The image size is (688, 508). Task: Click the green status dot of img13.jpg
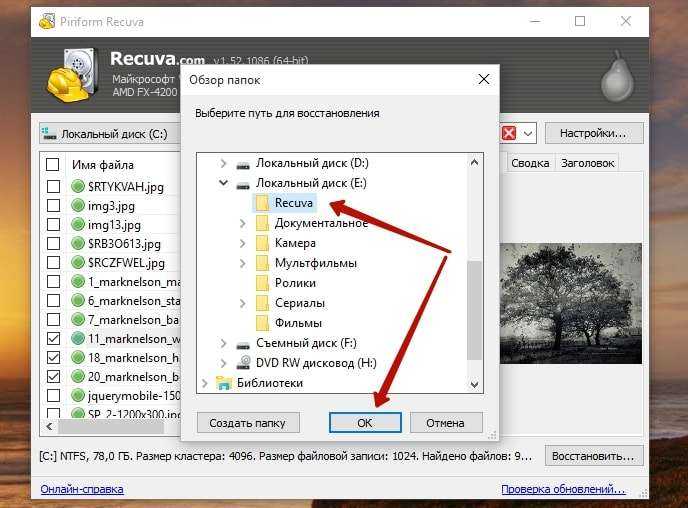(78, 224)
